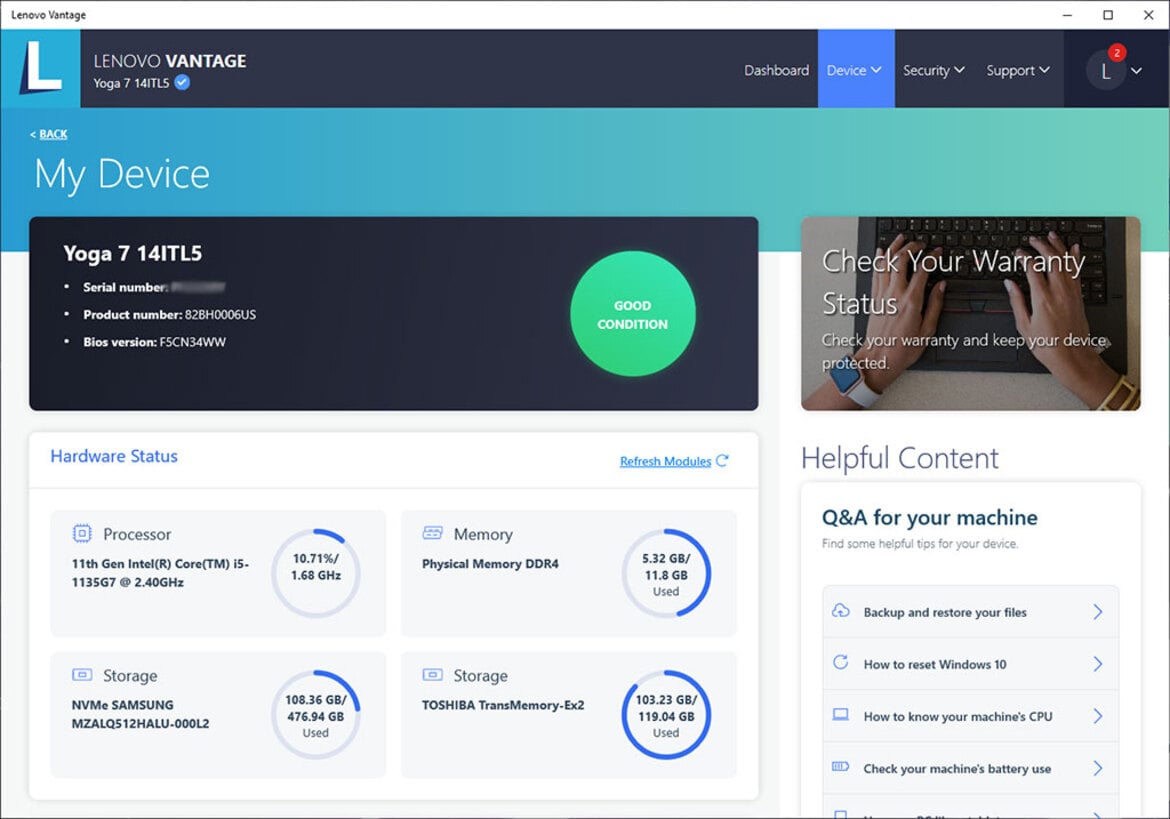This screenshot has height=819, width=1170.
Task: Click TOSHIBA TransMemory-Ex2 drive name
Action: pos(503,705)
